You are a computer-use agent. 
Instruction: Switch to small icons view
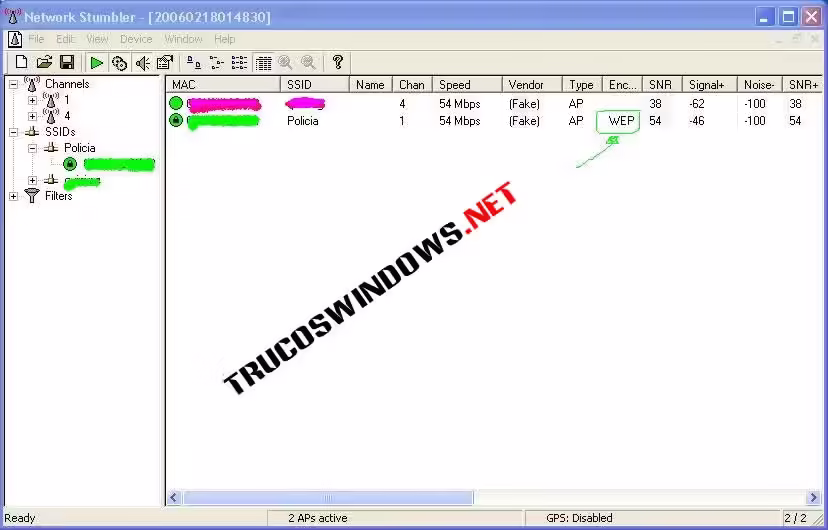click(217, 63)
